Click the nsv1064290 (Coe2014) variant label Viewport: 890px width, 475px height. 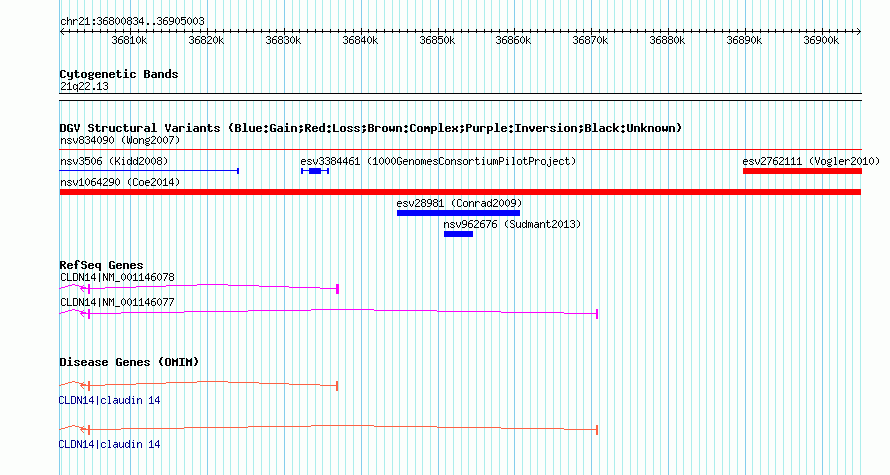pos(120,182)
